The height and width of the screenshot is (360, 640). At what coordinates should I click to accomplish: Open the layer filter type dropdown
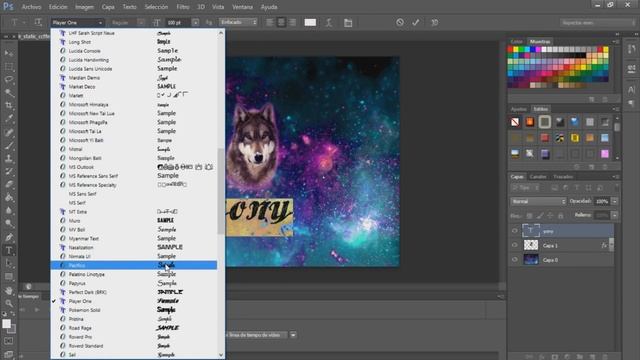tap(526, 188)
